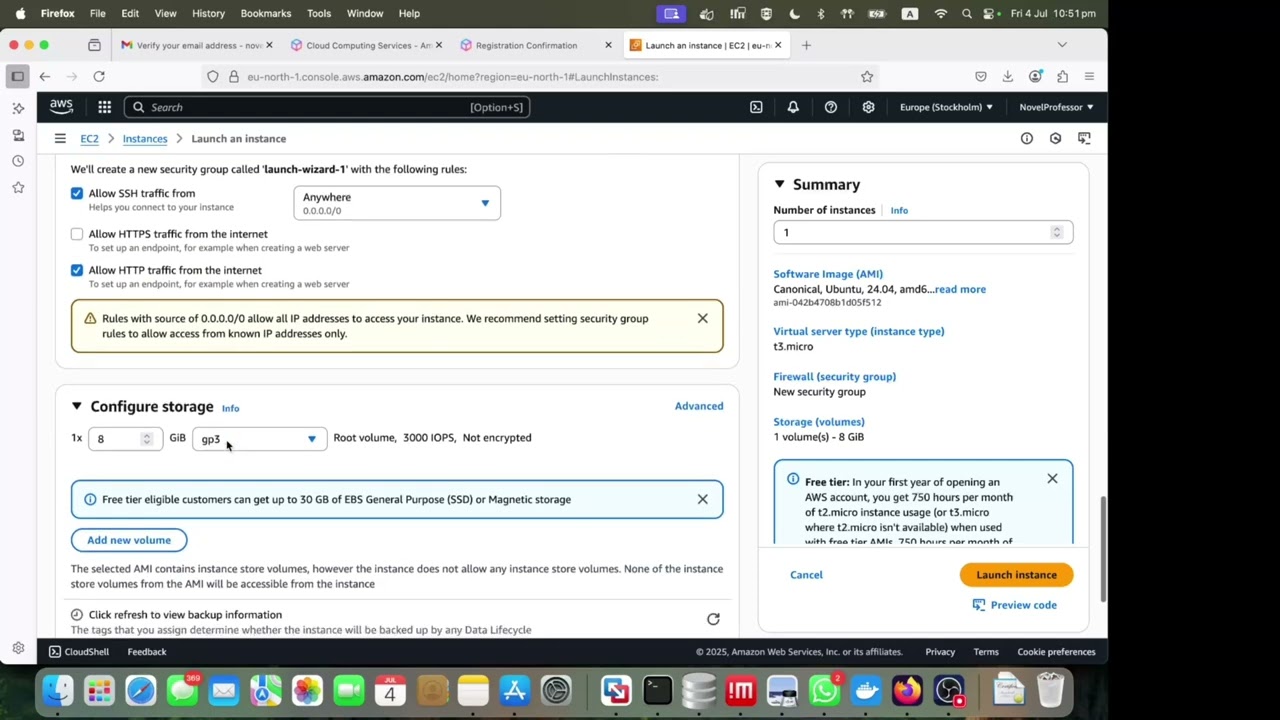The image size is (1280, 720).
Task: Open the Europe (Stockholm) region selector
Action: point(946,107)
